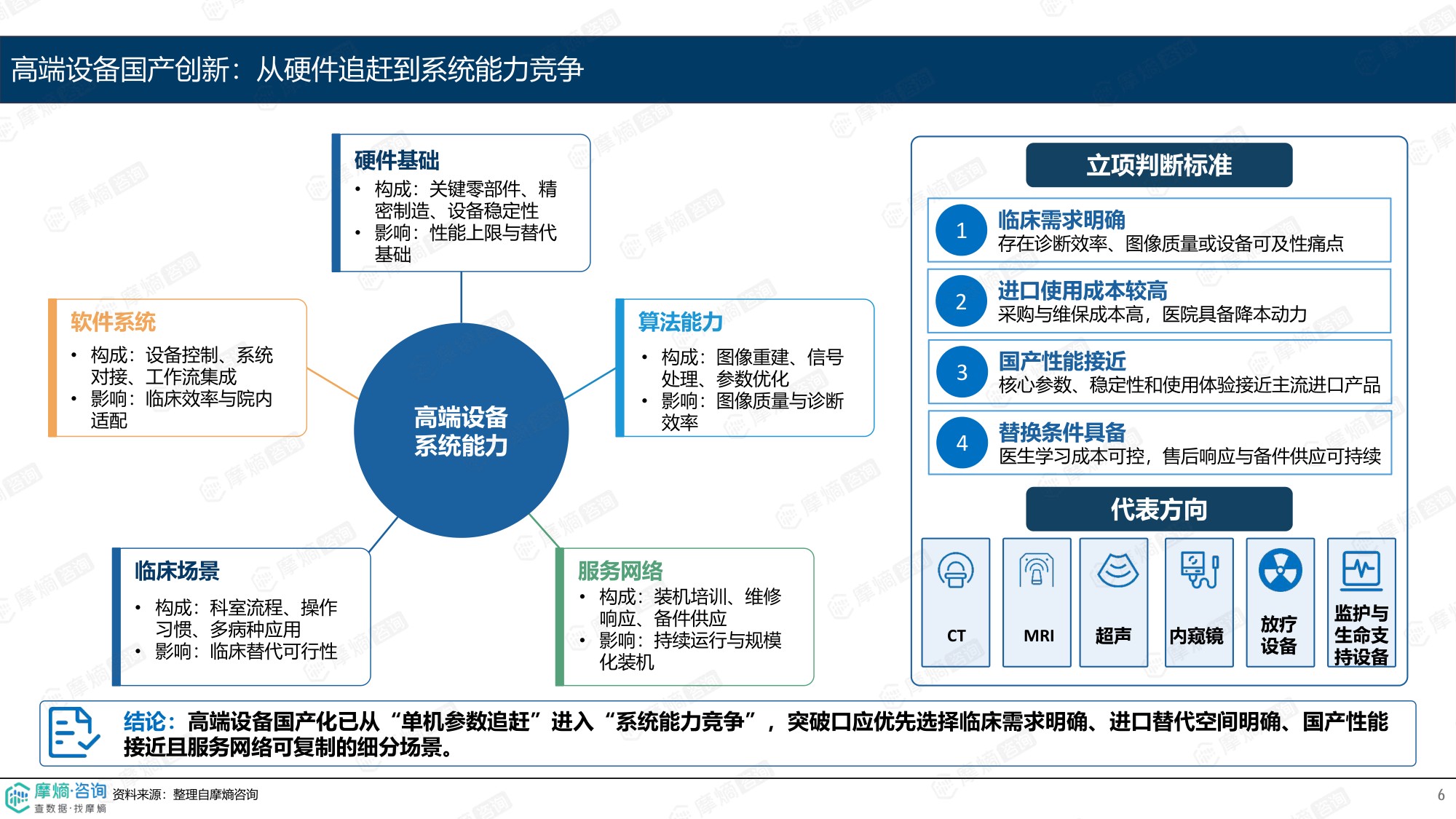Click the 资料来源: 整理自摩熵咨询 text
The width and height of the screenshot is (1456, 819).
pyautogui.click(x=186, y=794)
